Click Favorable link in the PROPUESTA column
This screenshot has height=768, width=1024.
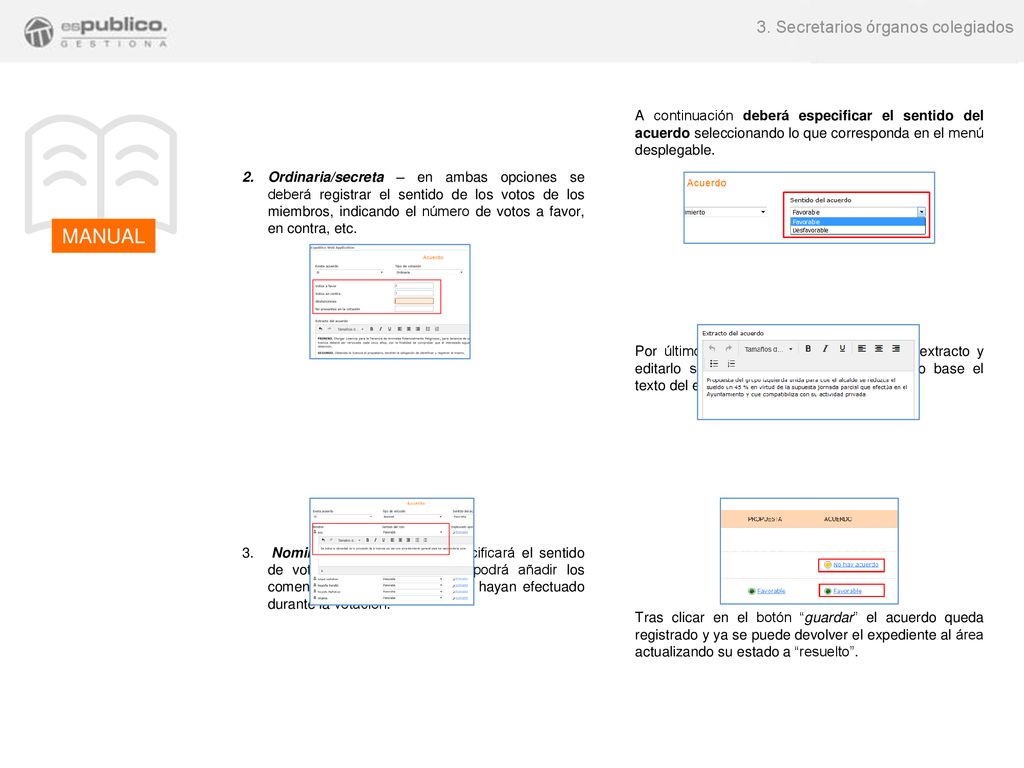(x=771, y=591)
